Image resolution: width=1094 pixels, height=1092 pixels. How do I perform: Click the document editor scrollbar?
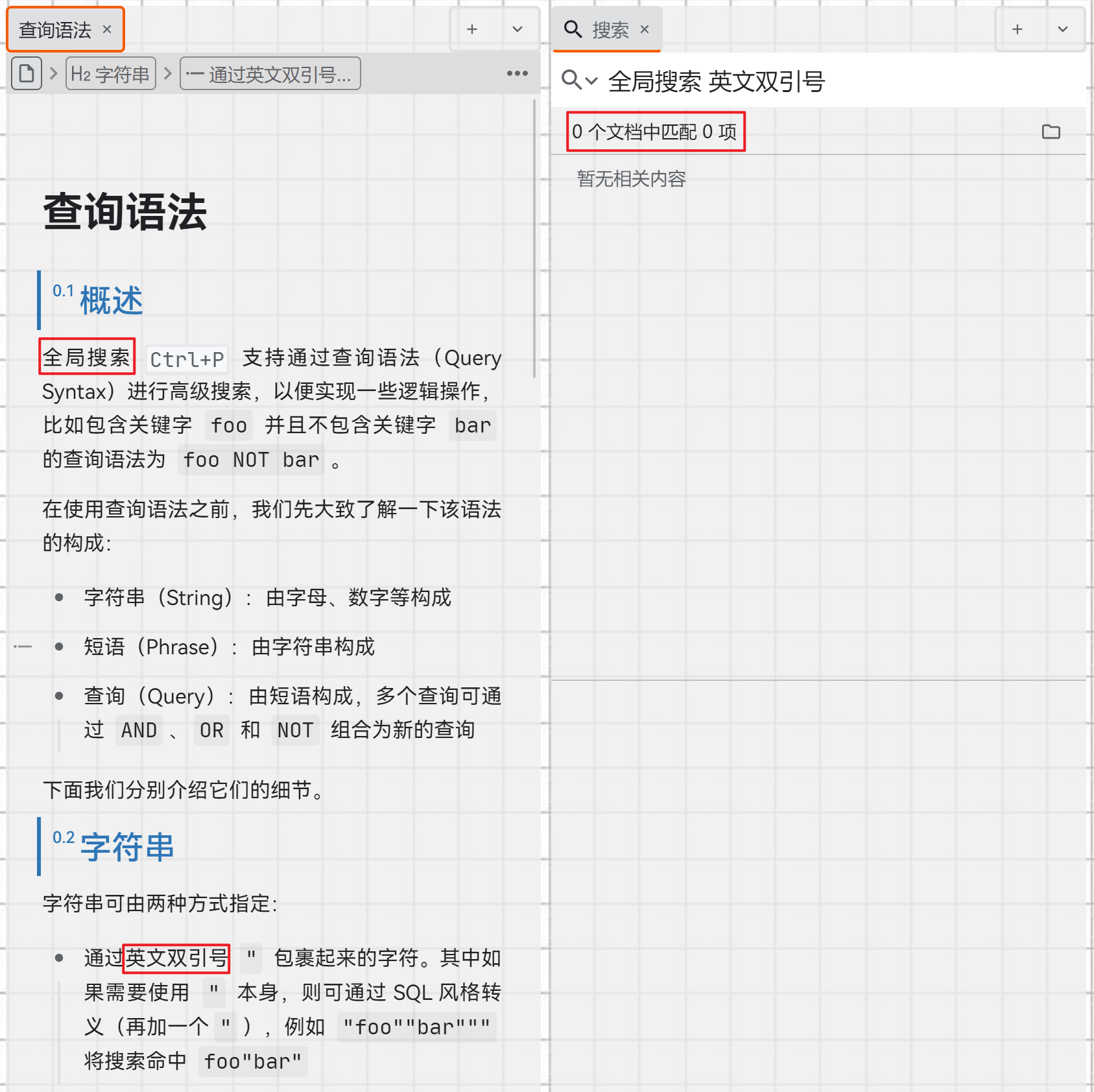pyautogui.click(x=534, y=239)
